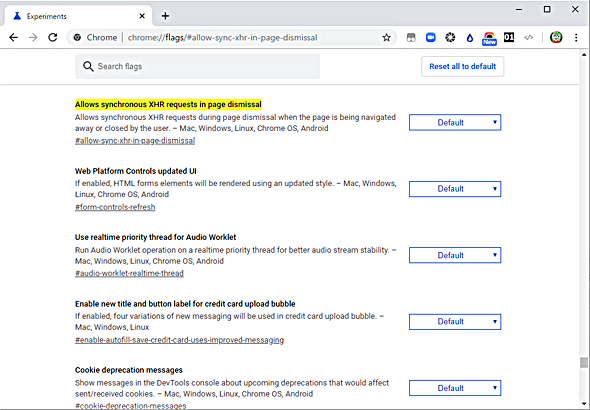Open the #audio-worklet-realtime-thread link
The width and height of the screenshot is (590, 410).
coord(129,273)
